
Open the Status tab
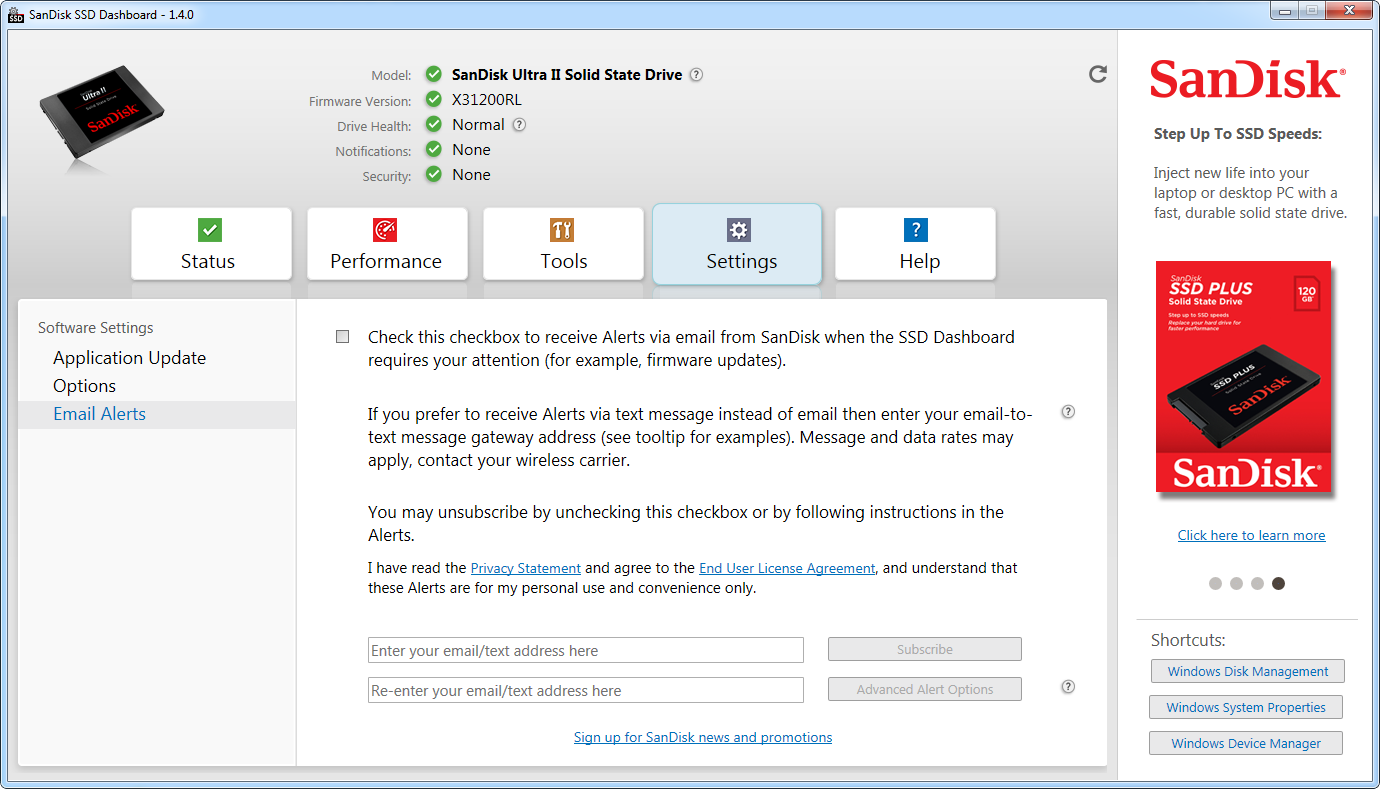pyautogui.click(x=211, y=244)
